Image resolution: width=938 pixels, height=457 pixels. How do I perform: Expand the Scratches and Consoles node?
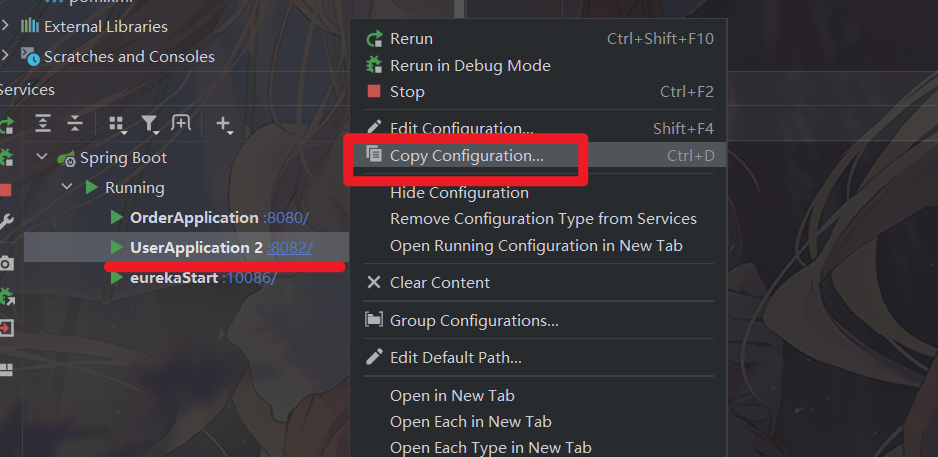(6, 56)
